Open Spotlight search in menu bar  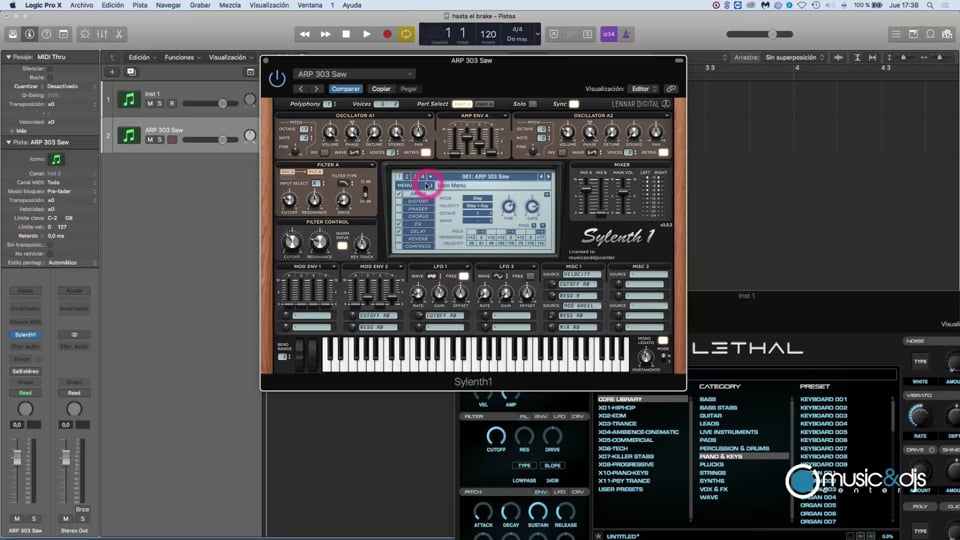(930, 5)
